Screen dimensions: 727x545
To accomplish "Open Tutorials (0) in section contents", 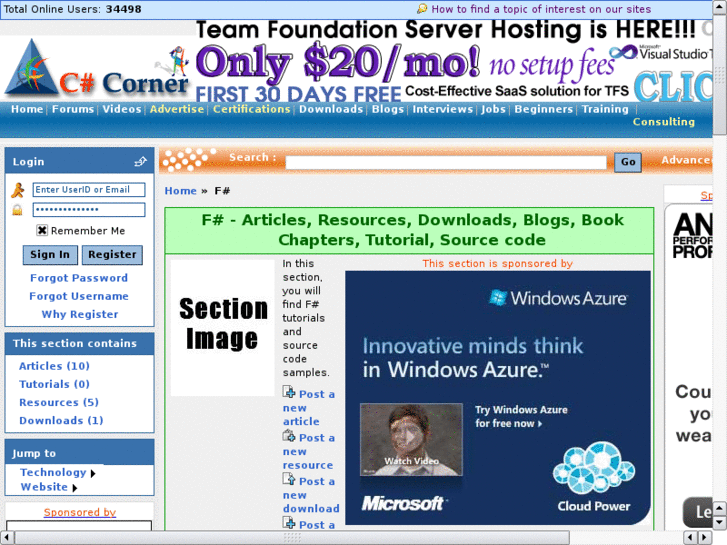I will tap(54, 384).
